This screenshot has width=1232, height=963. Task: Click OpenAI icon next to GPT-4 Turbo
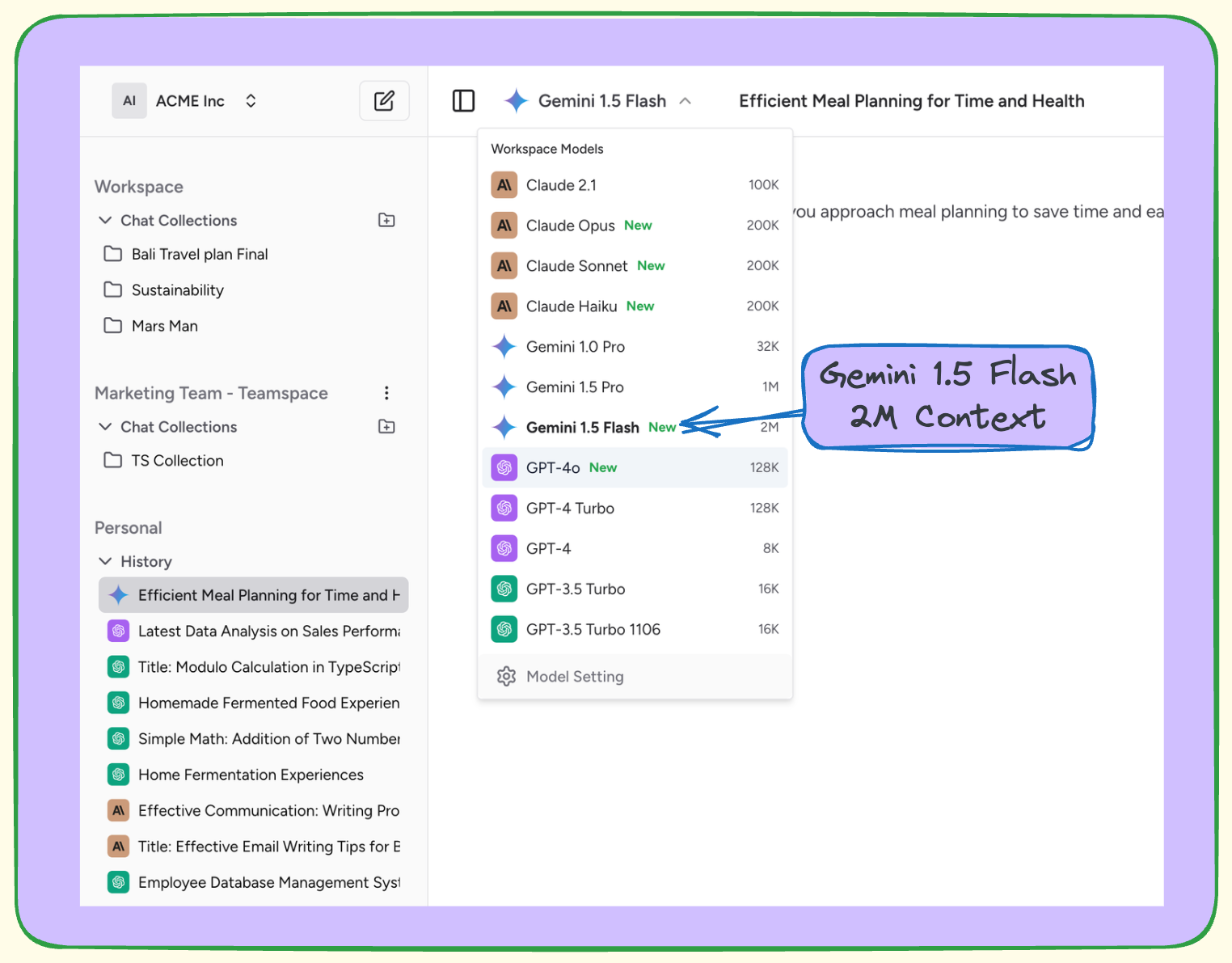(x=504, y=508)
